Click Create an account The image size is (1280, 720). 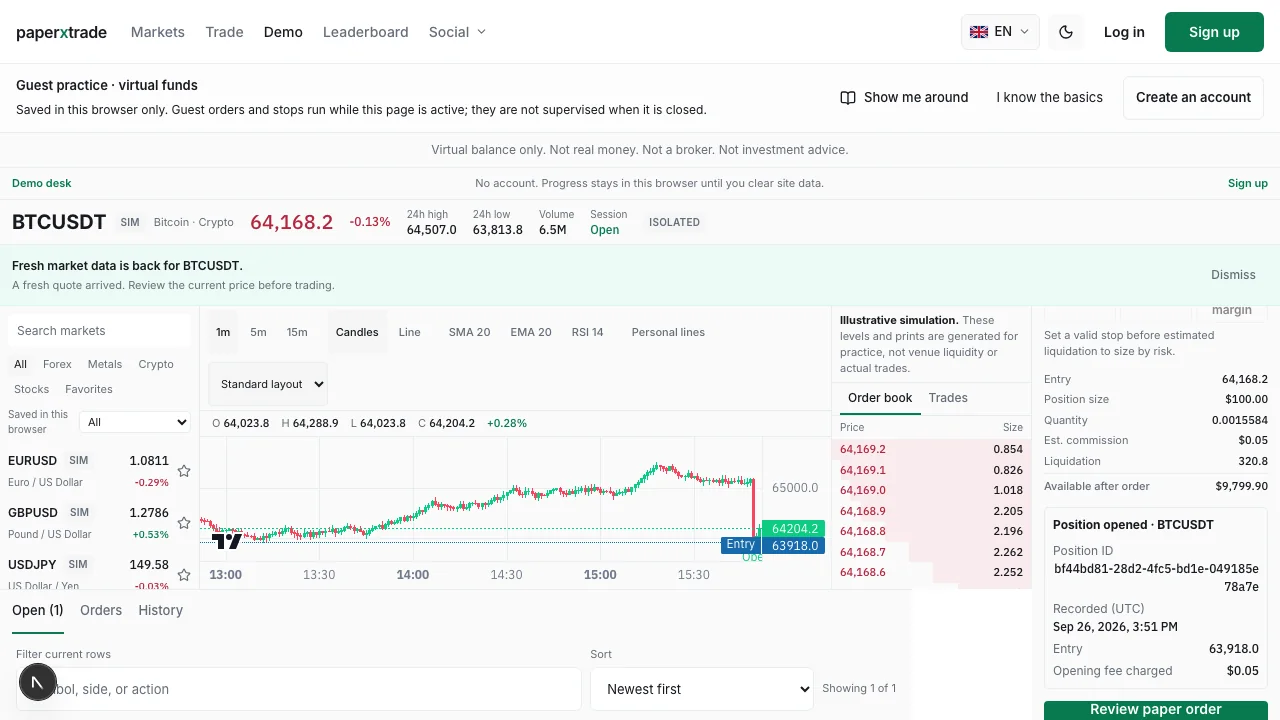pos(1193,97)
